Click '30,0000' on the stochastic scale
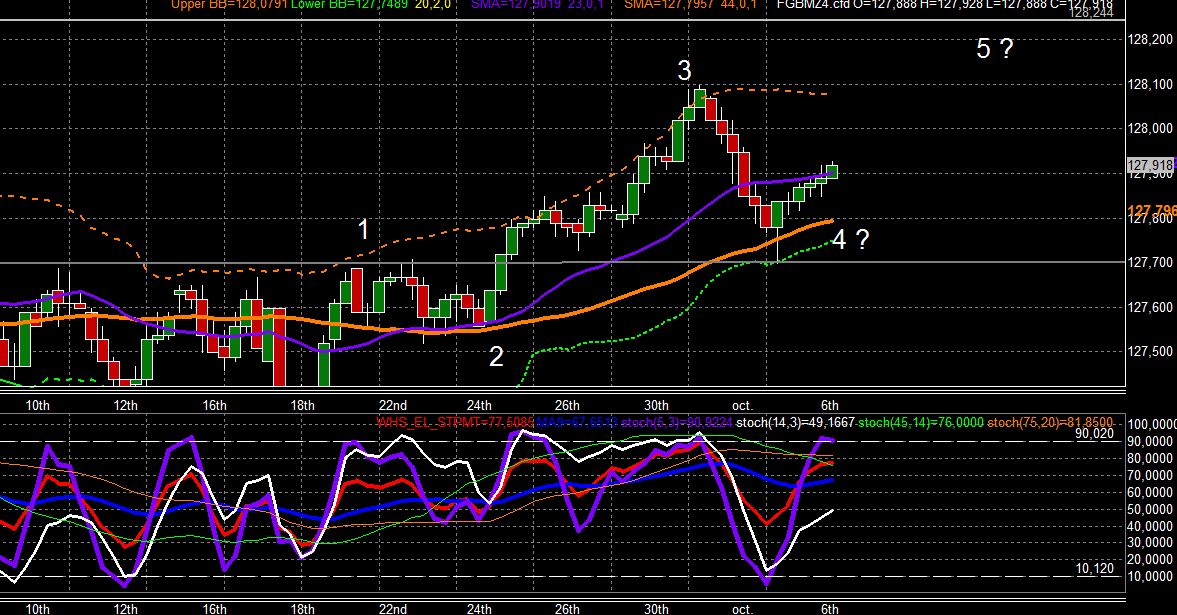This screenshot has width=1177, height=615. click(x=1151, y=543)
